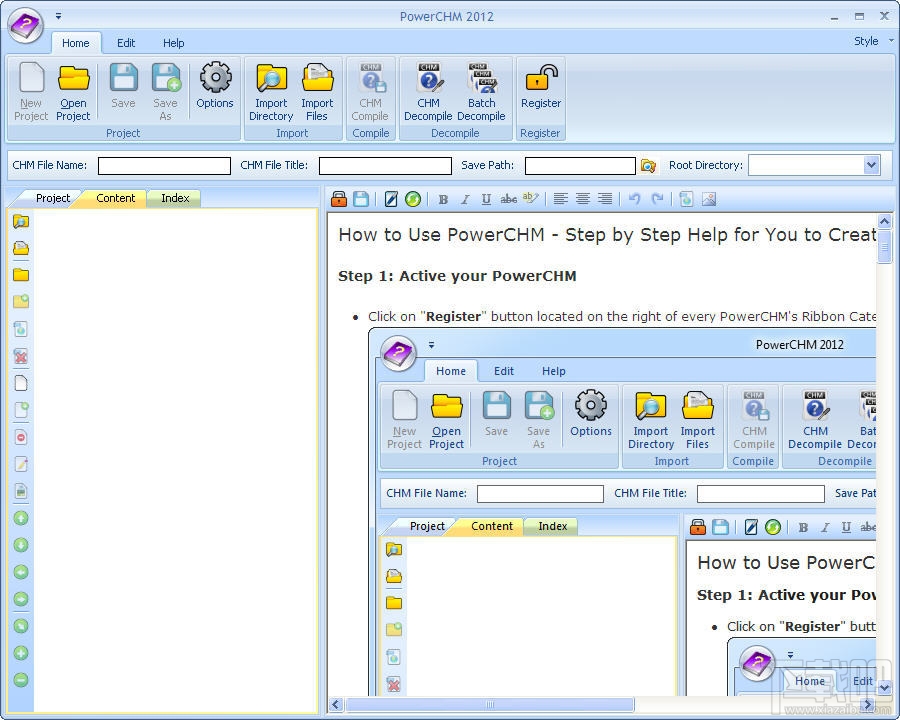
Task: Click the PowerCHM application orb button
Action: point(25,26)
